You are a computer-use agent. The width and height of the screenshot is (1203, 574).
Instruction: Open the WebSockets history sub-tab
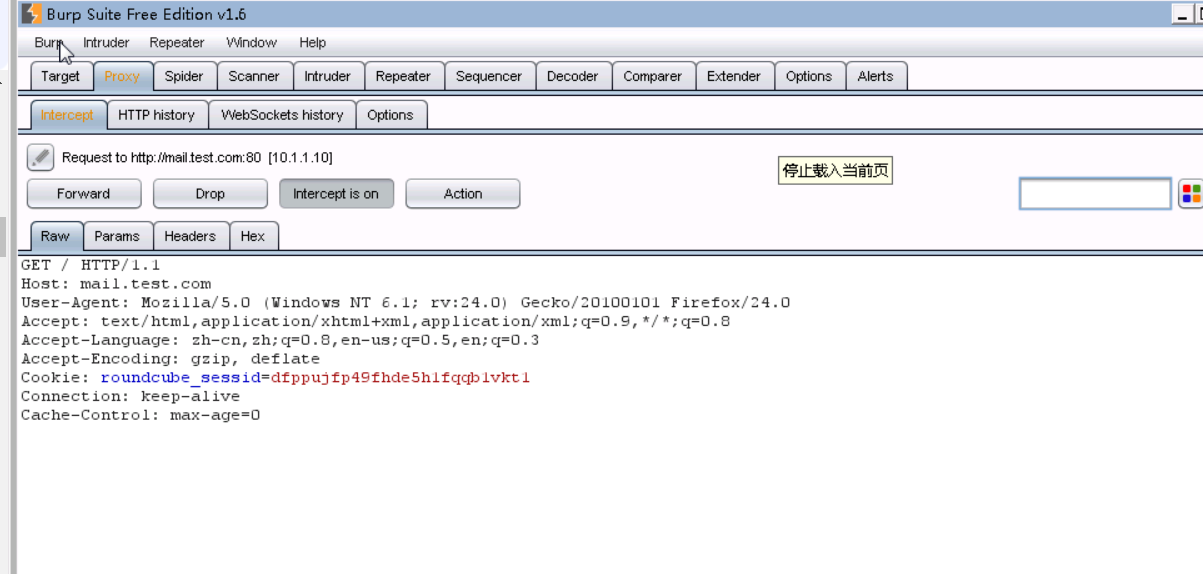[x=282, y=115]
